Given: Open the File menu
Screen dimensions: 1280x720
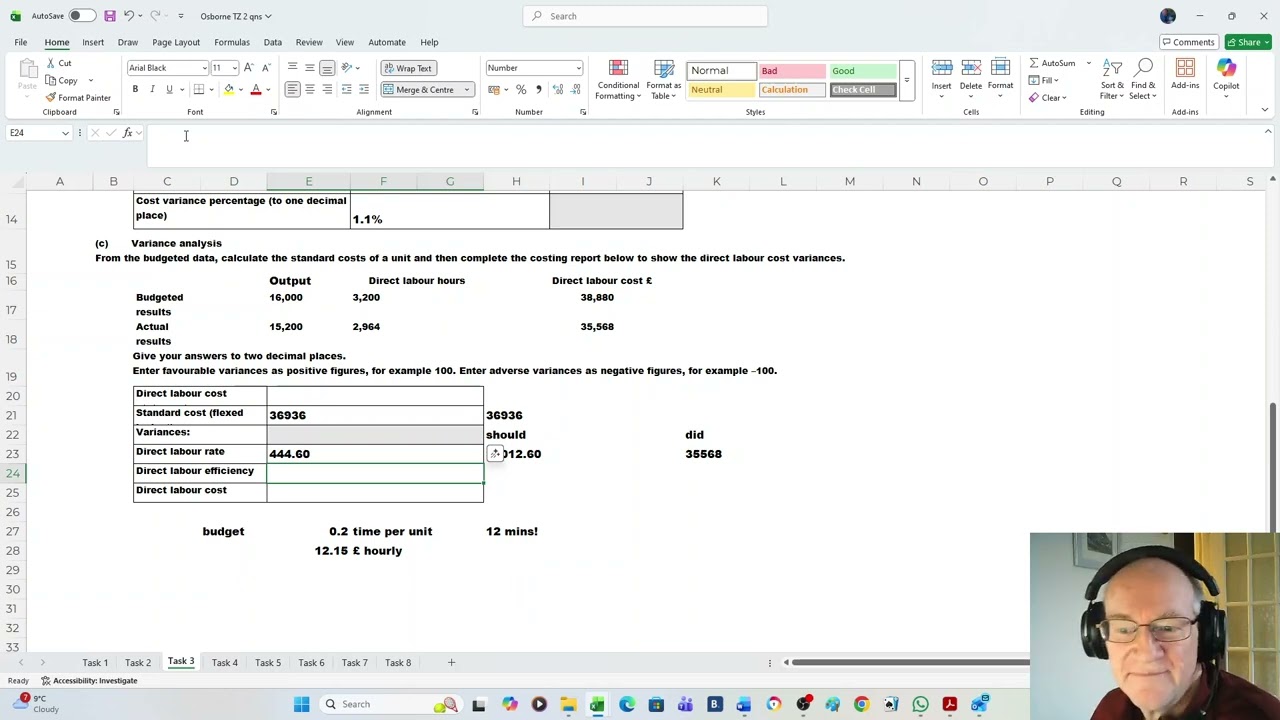Looking at the screenshot, I should [20, 42].
